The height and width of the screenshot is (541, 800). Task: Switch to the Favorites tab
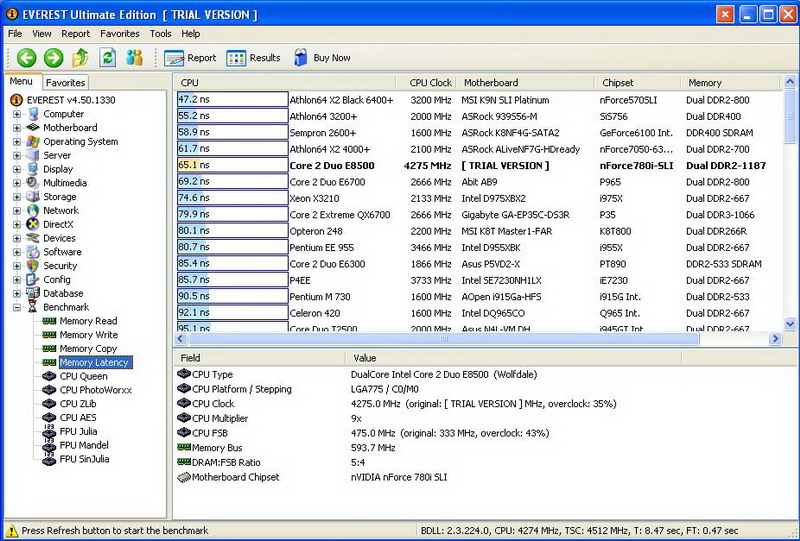click(66, 83)
